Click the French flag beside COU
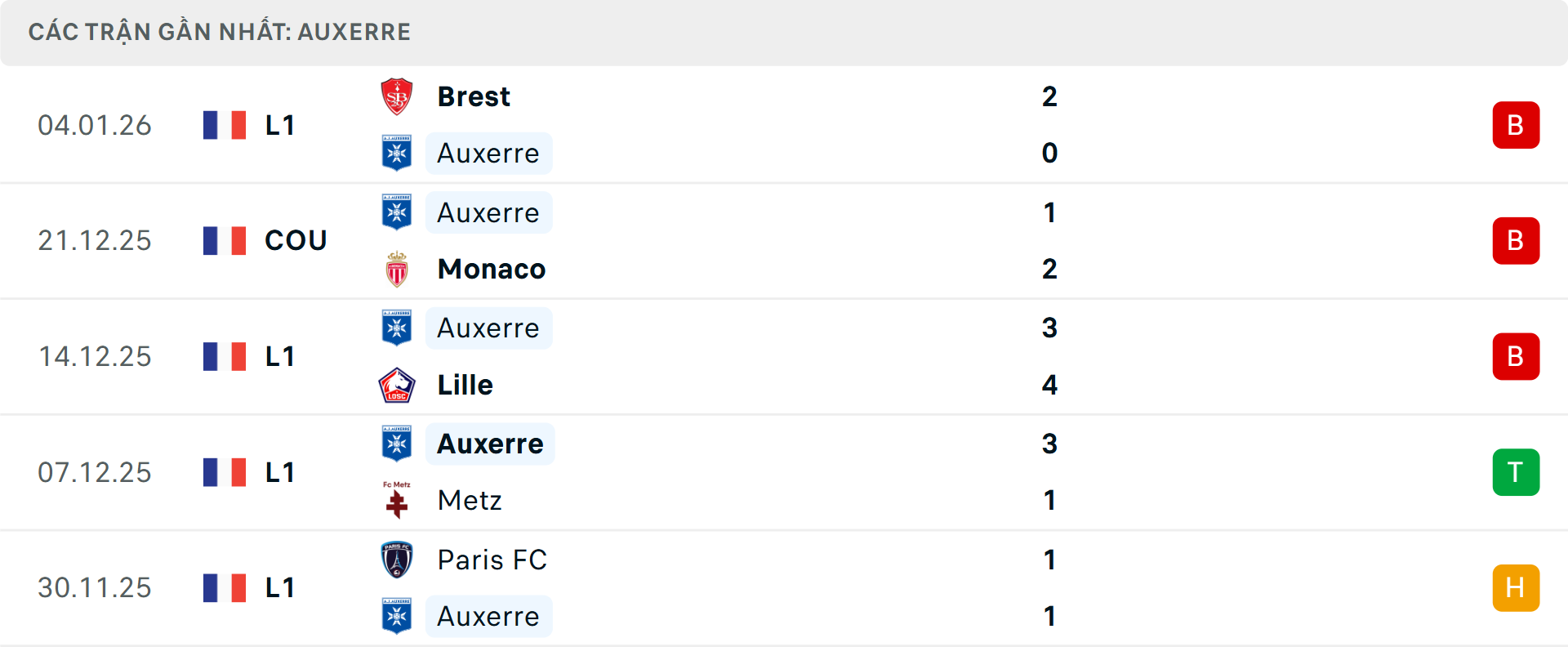 click(225, 241)
